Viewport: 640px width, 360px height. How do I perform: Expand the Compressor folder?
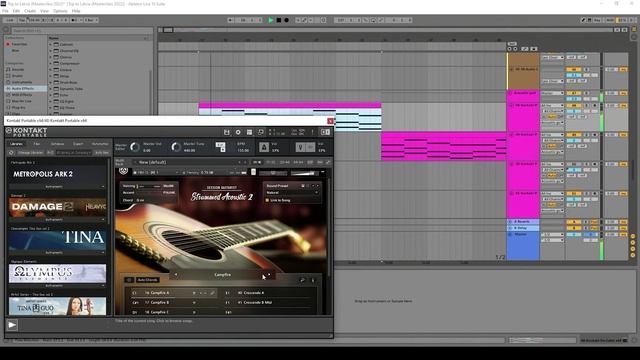(x=51, y=64)
